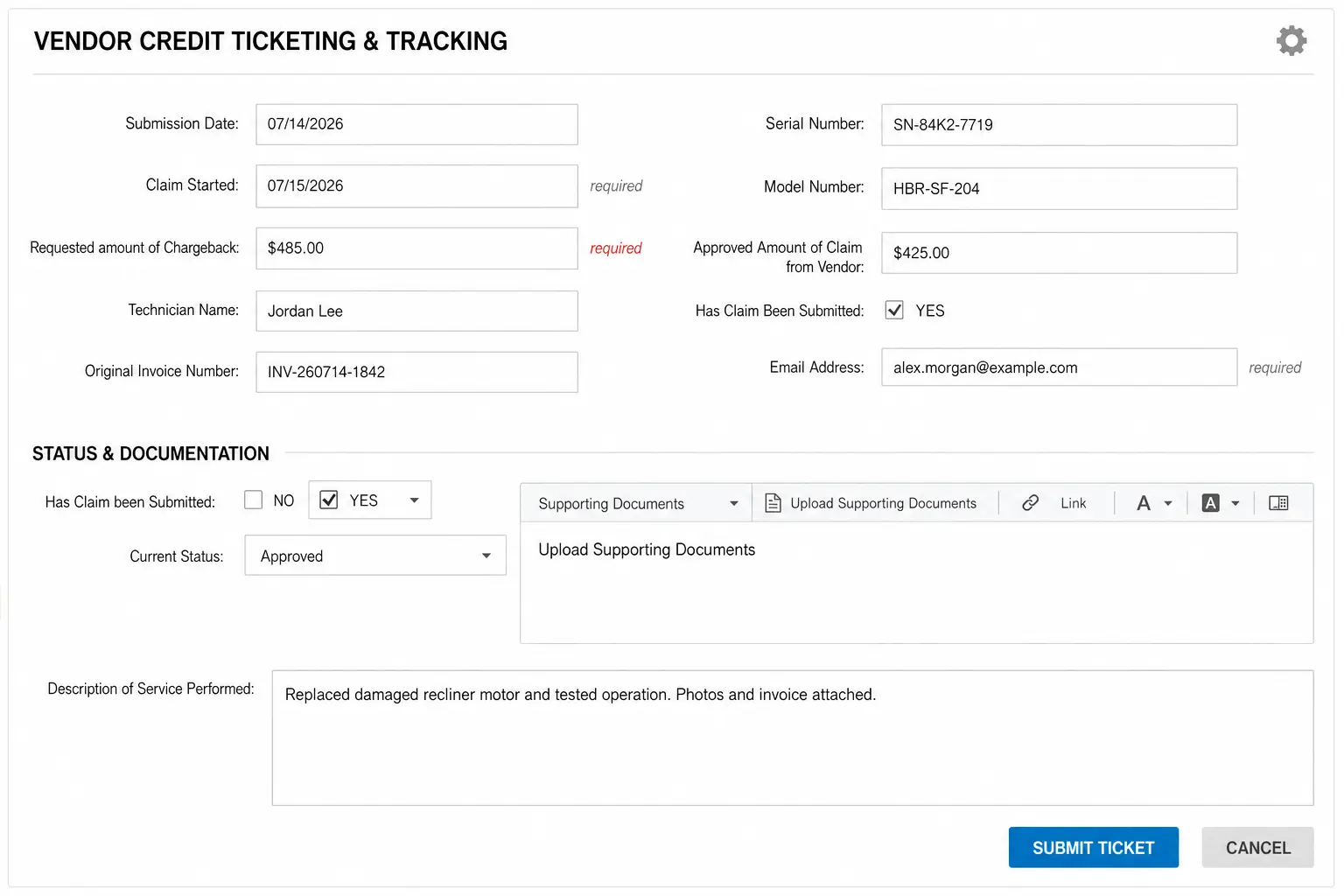Click the Original Invoice Number field

[x=416, y=372]
